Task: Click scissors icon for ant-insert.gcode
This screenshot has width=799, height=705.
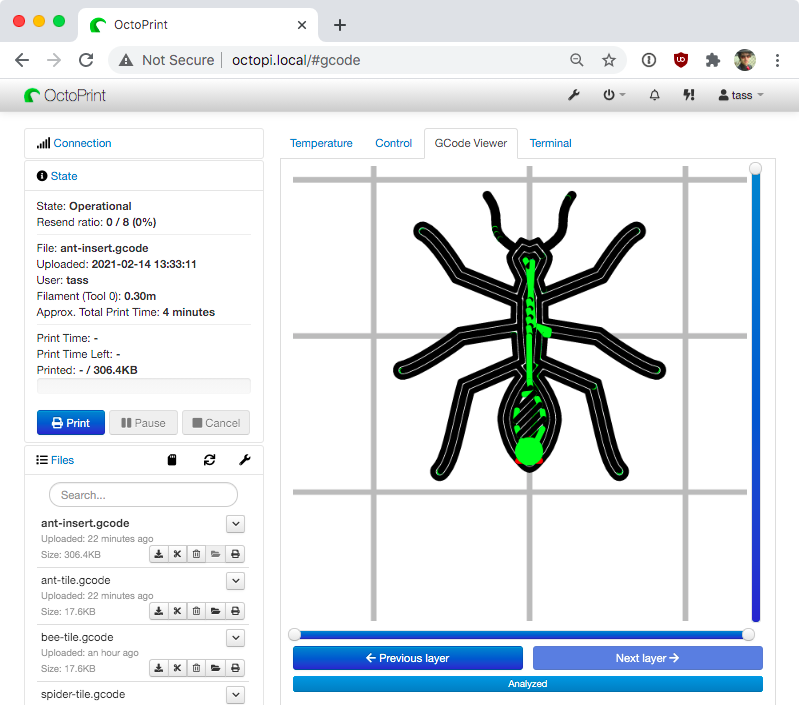Action: point(178,554)
